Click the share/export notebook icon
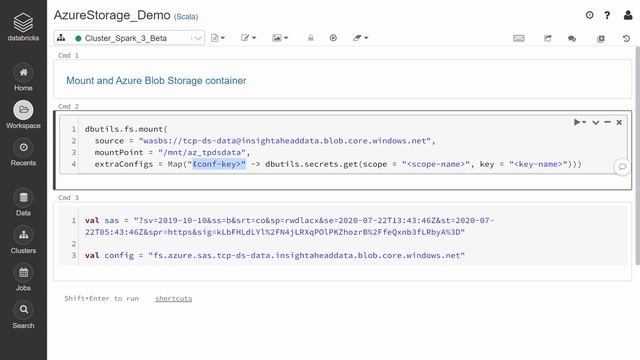Image resolution: width=640 pixels, height=360 pixels. 547,38
